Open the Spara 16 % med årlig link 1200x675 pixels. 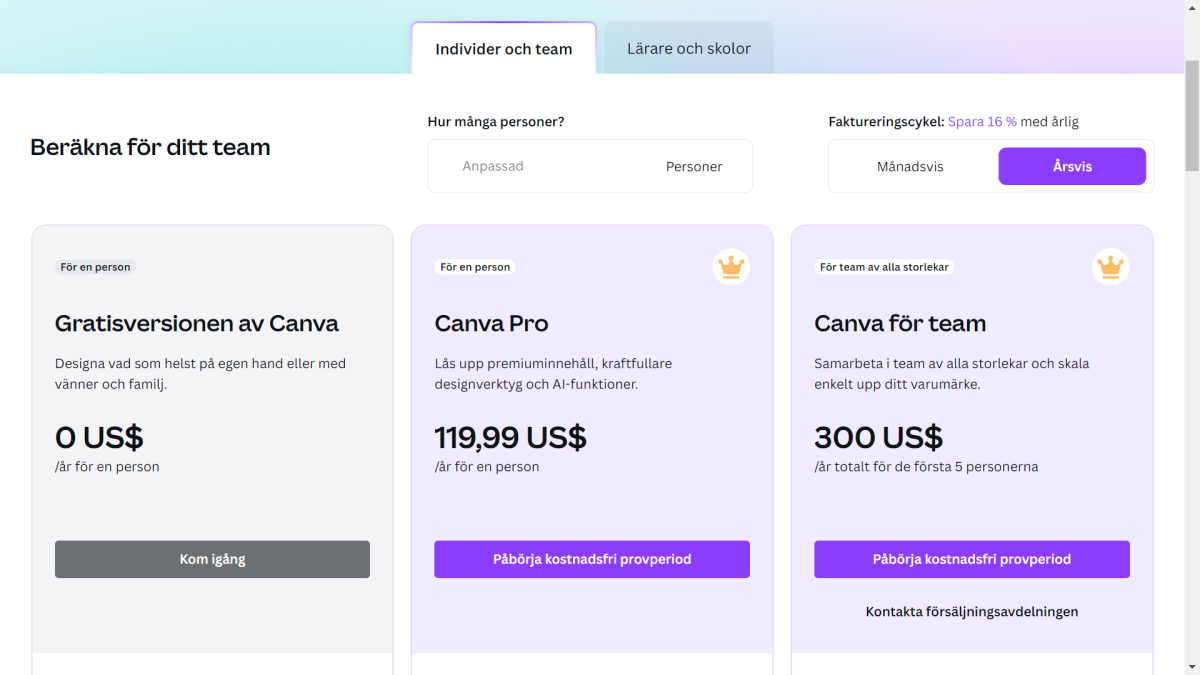click(981, 121)
